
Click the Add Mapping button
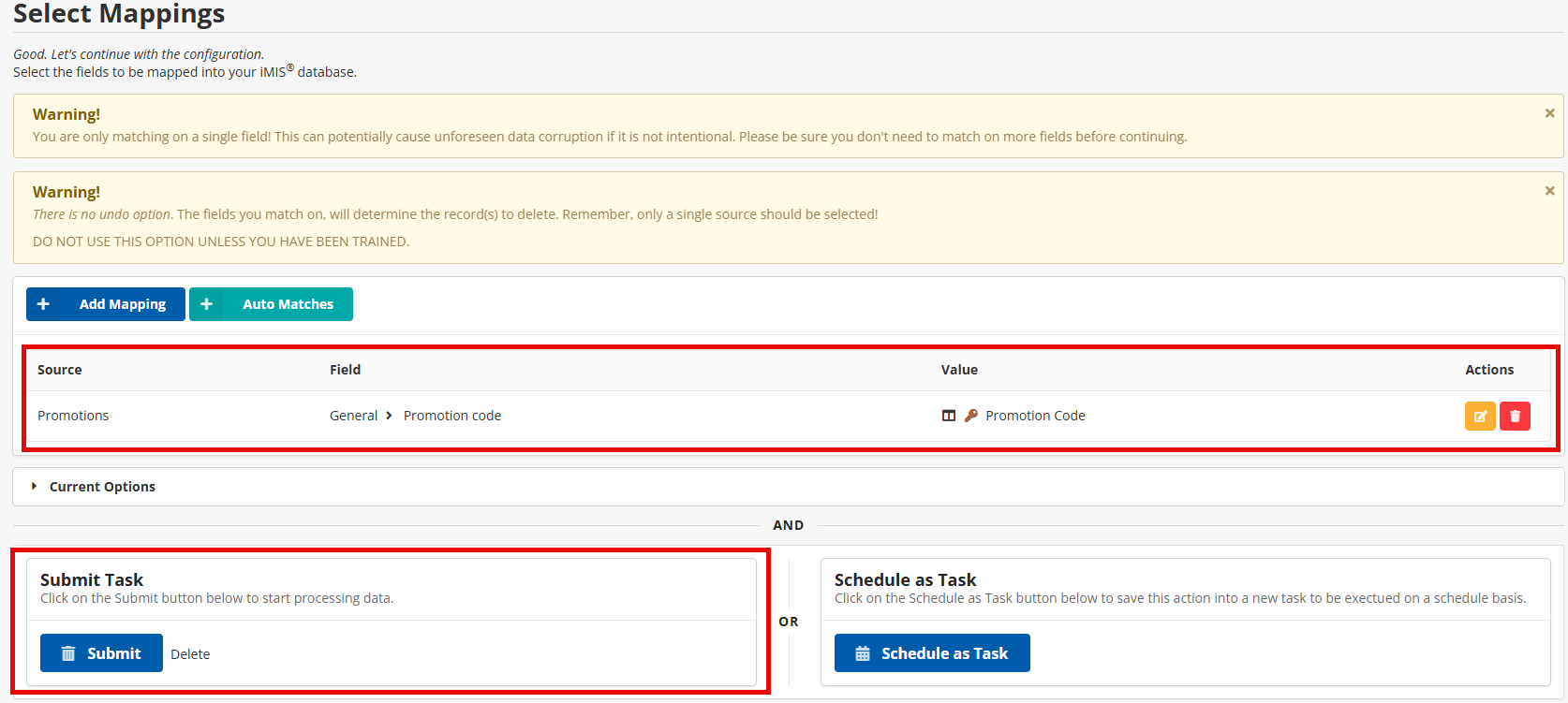[105, 304]
